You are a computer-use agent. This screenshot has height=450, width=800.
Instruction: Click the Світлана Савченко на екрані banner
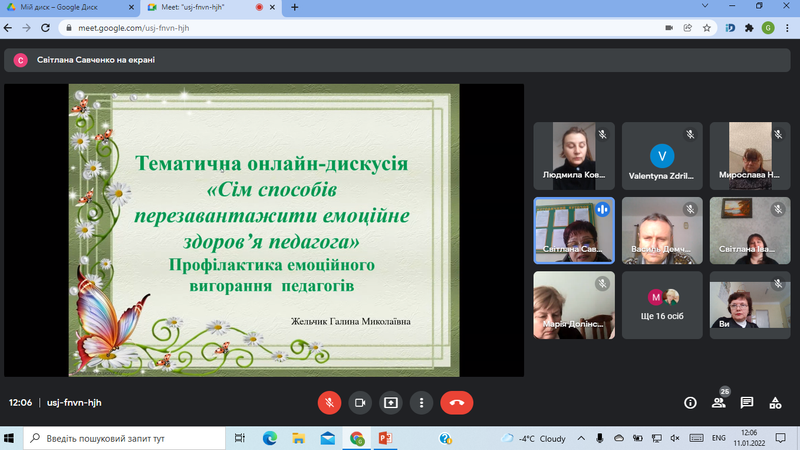[x=397, y=60]
